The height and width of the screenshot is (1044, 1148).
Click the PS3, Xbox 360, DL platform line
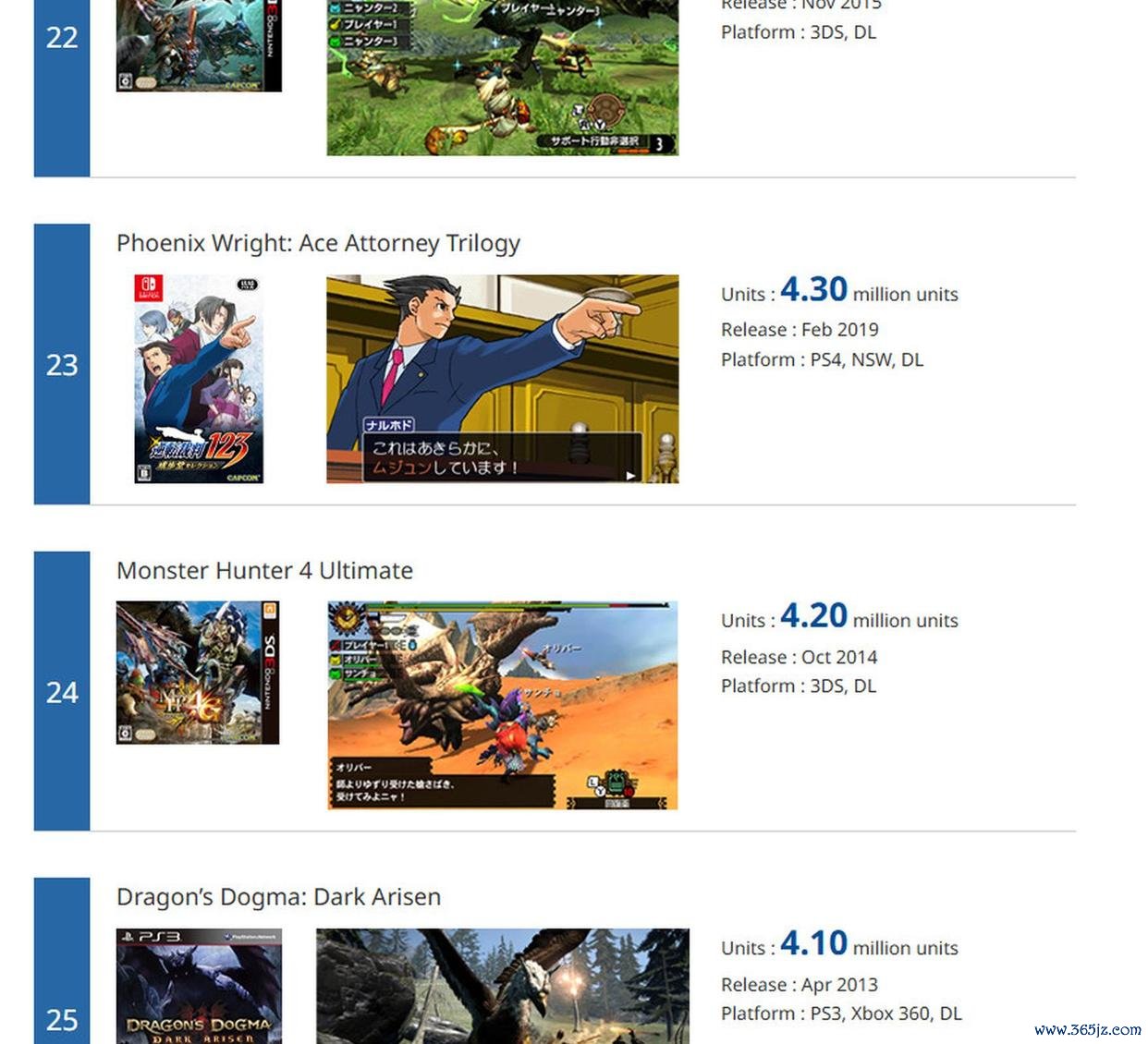coord(841,1014)
